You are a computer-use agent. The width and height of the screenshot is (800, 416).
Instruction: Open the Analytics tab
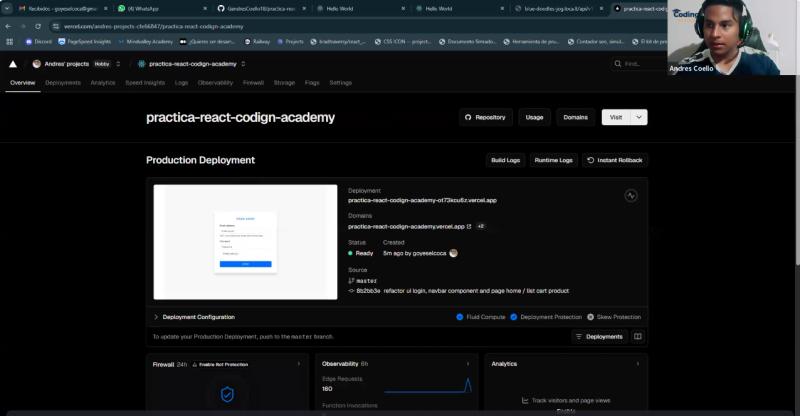[103, 83]
